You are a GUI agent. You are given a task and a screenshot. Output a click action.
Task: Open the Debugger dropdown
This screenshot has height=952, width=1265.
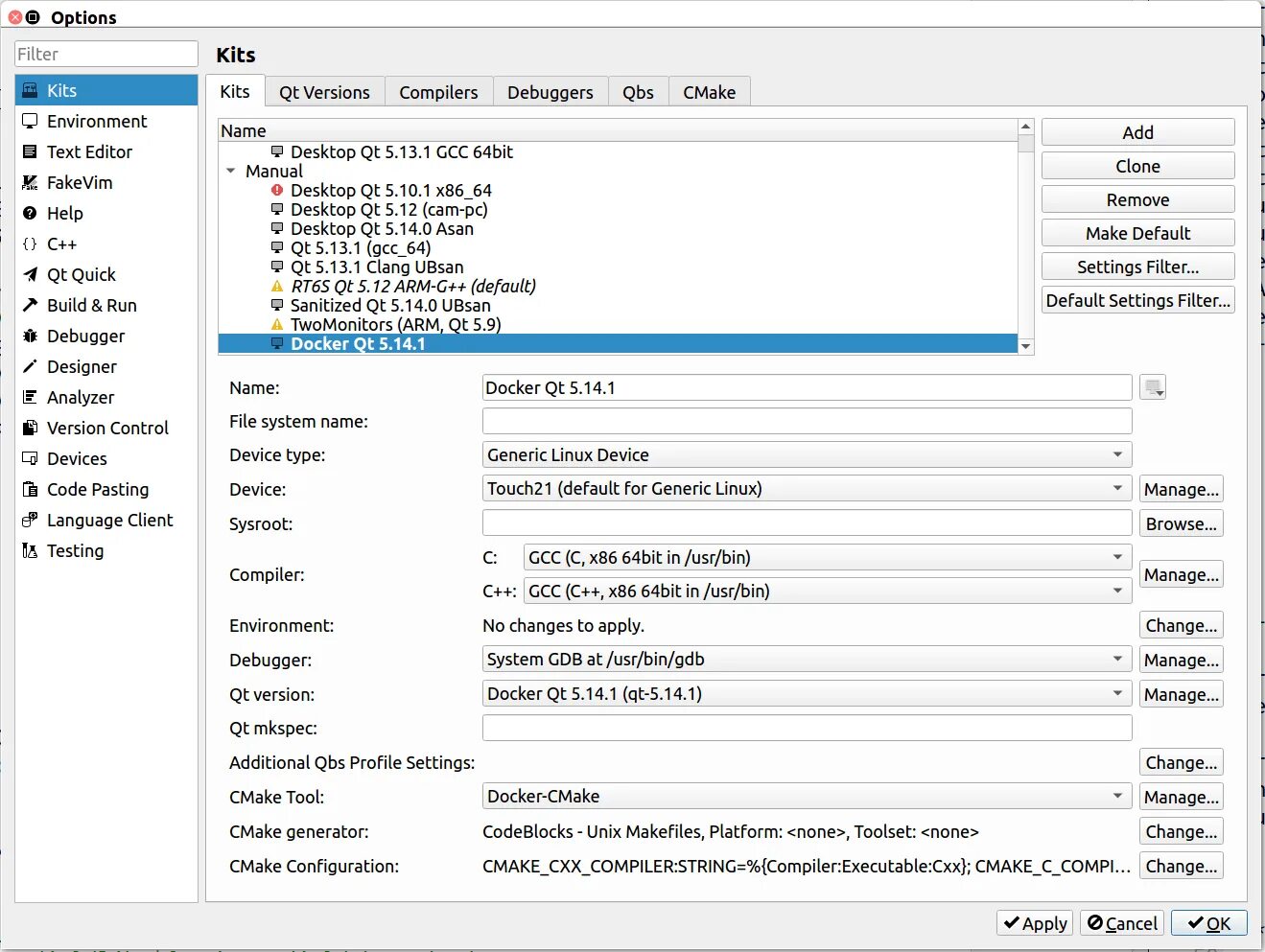pos(807,659)
